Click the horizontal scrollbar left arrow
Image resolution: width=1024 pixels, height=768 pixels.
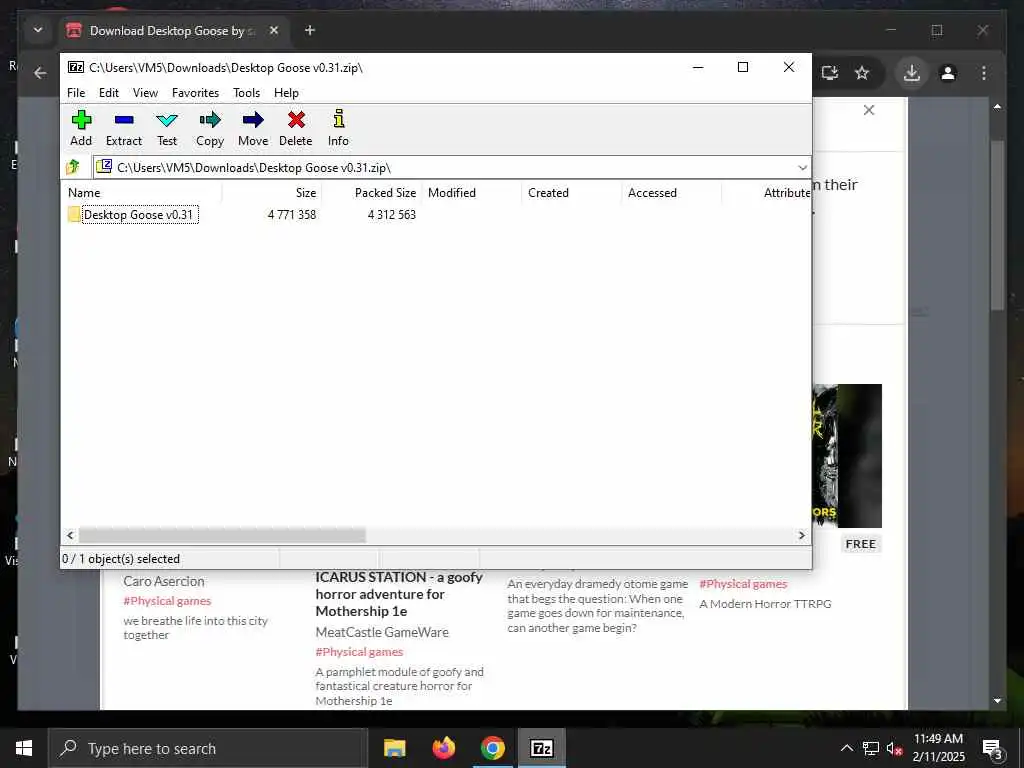click(70, 536)
